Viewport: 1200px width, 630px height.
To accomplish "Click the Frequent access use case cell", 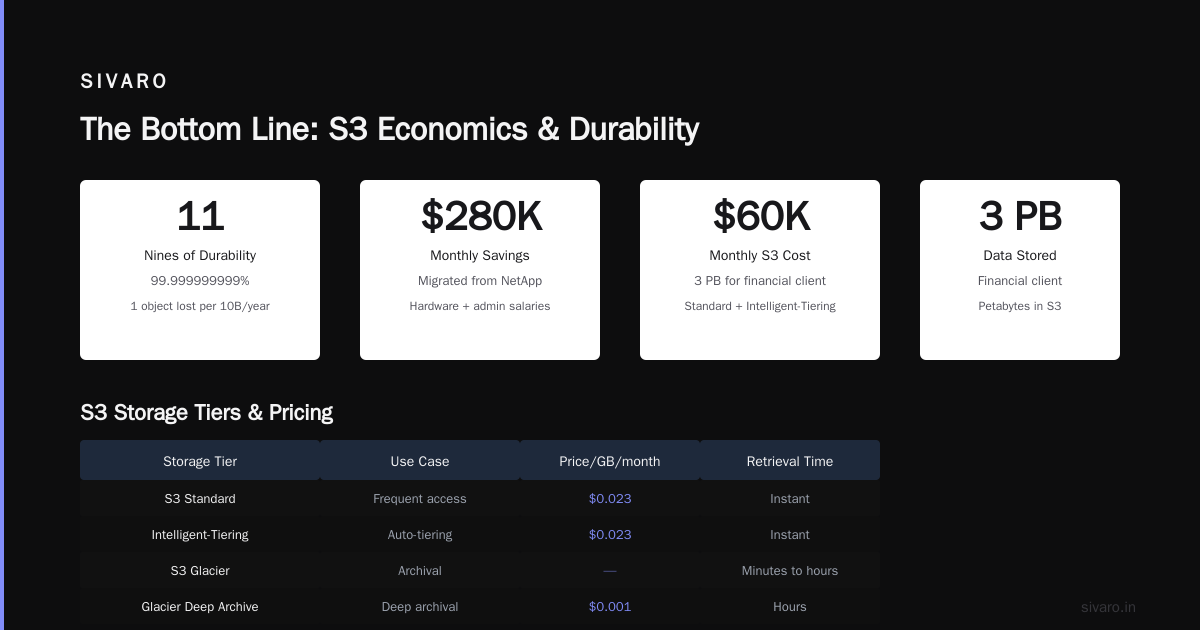I will pyautogui.click(x=420, y=498).
